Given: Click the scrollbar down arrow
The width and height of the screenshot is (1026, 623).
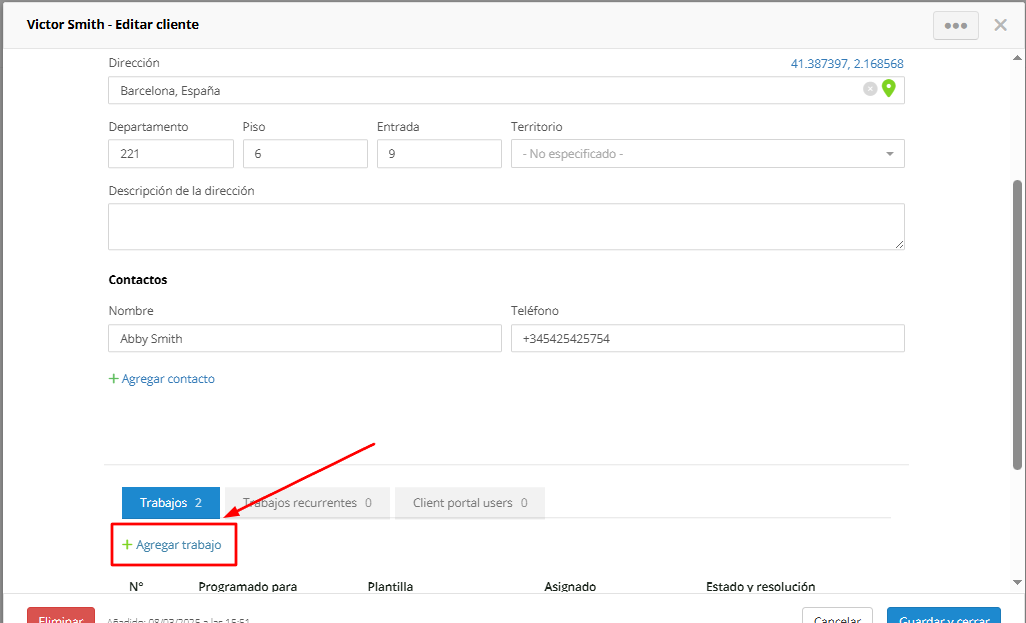Looking at the screenshot, I should tap(1017, 582).
